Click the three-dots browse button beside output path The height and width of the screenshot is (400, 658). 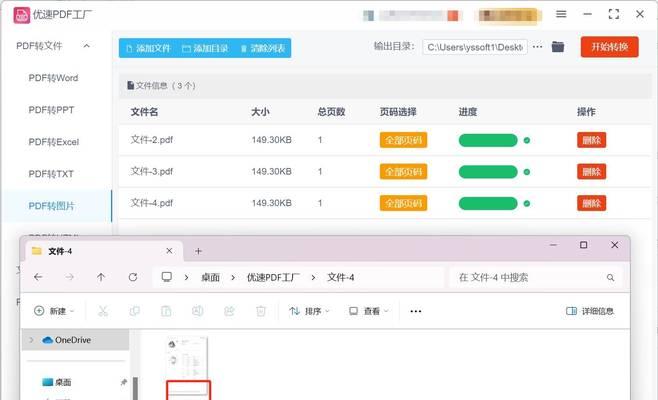[538, 47]
